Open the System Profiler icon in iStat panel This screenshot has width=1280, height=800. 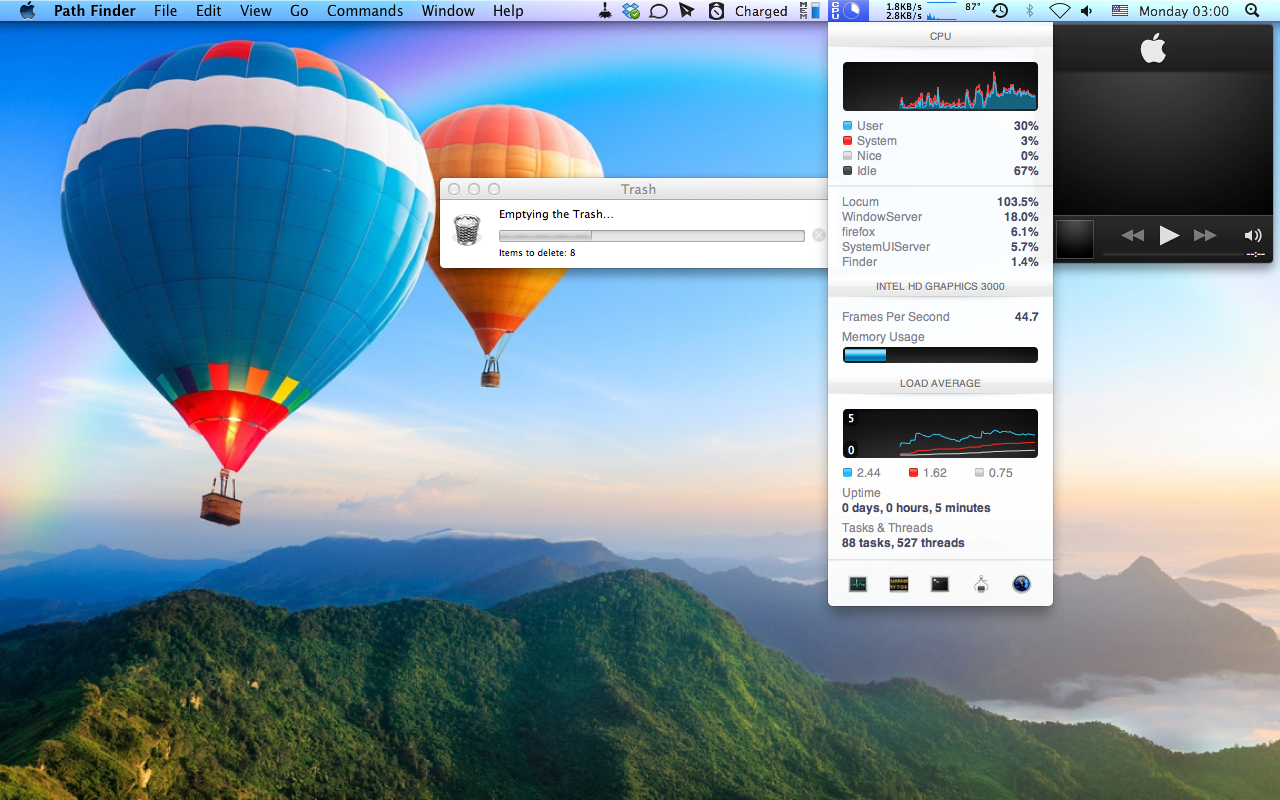pyautogui.click(x=981, y=584)
